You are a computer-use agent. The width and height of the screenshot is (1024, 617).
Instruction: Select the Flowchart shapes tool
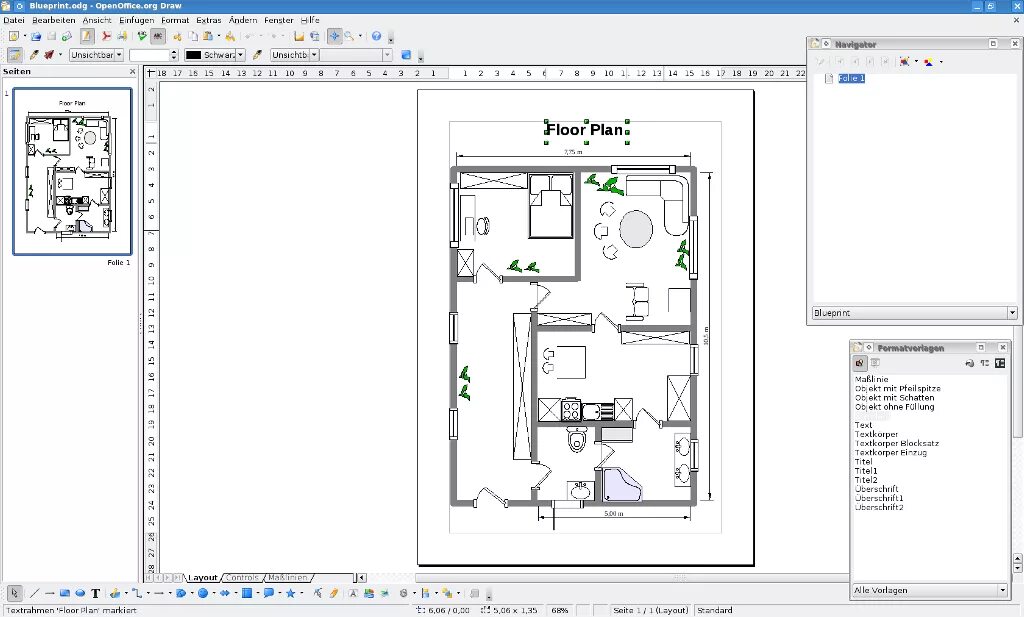click(x=246, y=593)
